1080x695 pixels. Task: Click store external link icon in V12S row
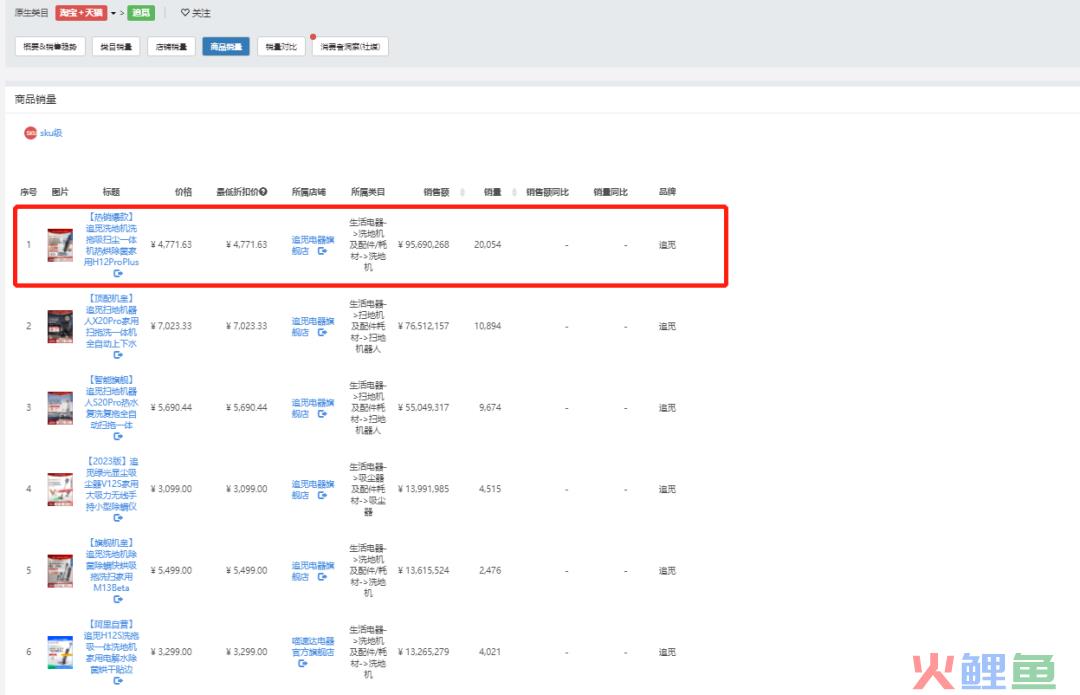(x=322, y=495)
